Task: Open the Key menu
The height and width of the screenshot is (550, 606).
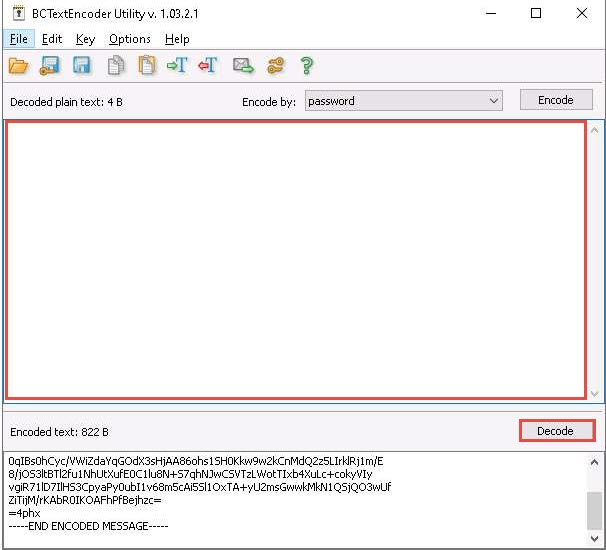Action: pos(85,39)
